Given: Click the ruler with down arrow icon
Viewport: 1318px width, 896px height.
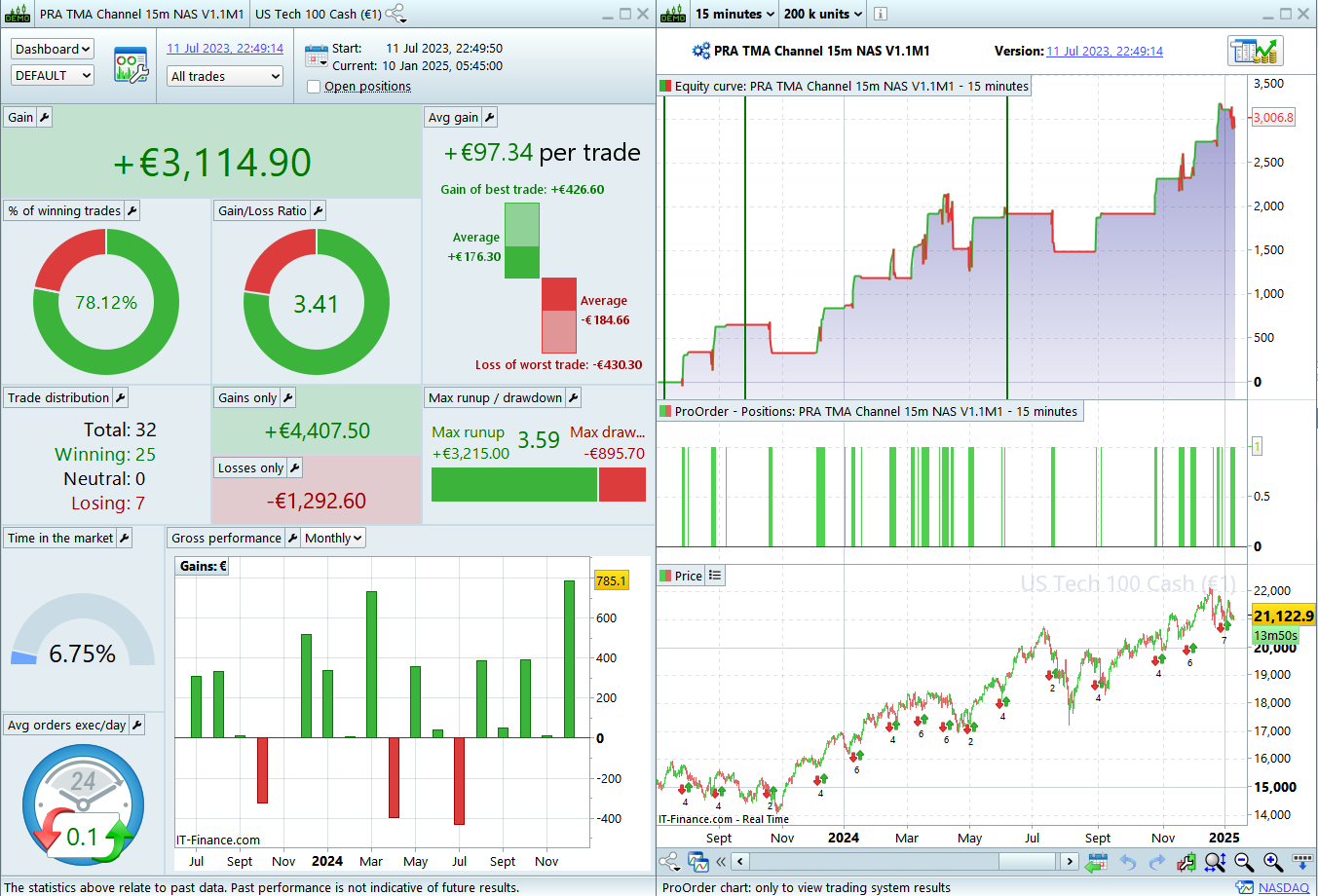Looking at the screenshot, I should coord(1302,861).
